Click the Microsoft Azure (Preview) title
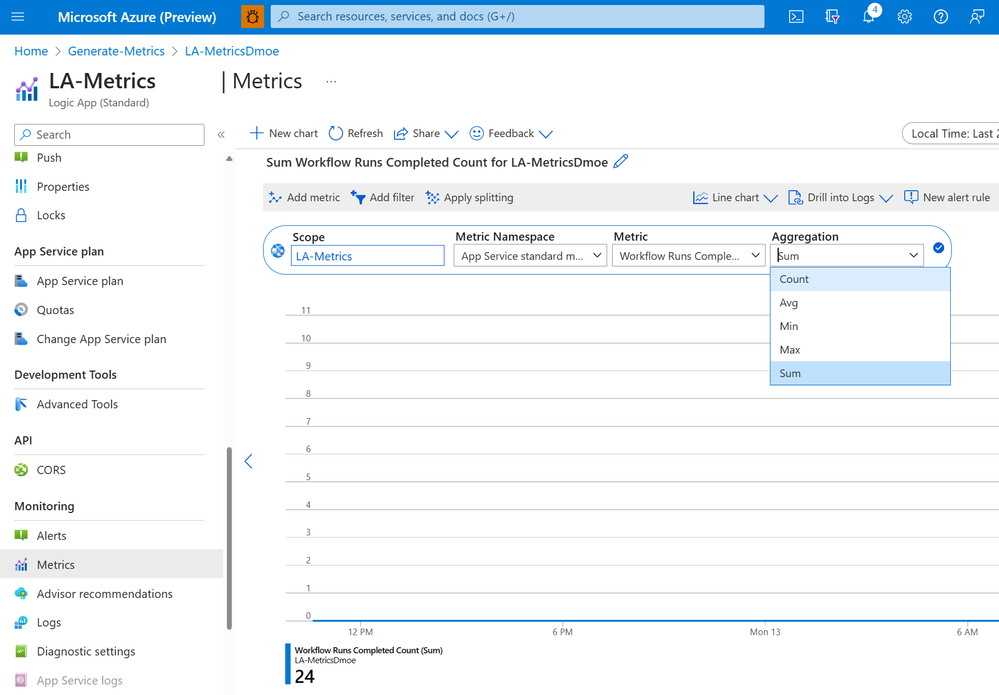 pos(137,17)
